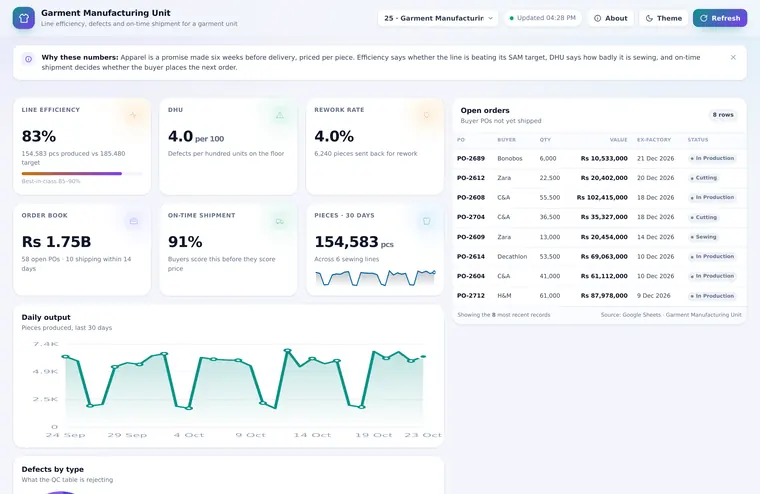Screen dimensions: 760x494
Task: Select order PO-2712
Action: coord(600,296)
